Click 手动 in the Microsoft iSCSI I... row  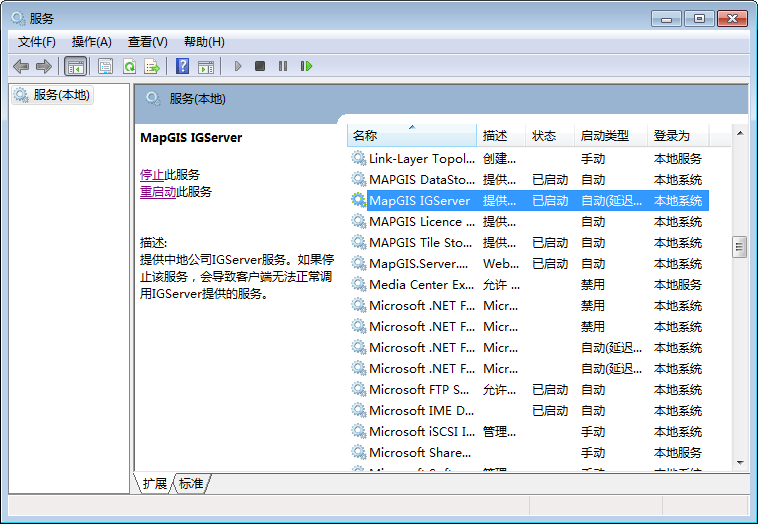[x=593, y=431]
